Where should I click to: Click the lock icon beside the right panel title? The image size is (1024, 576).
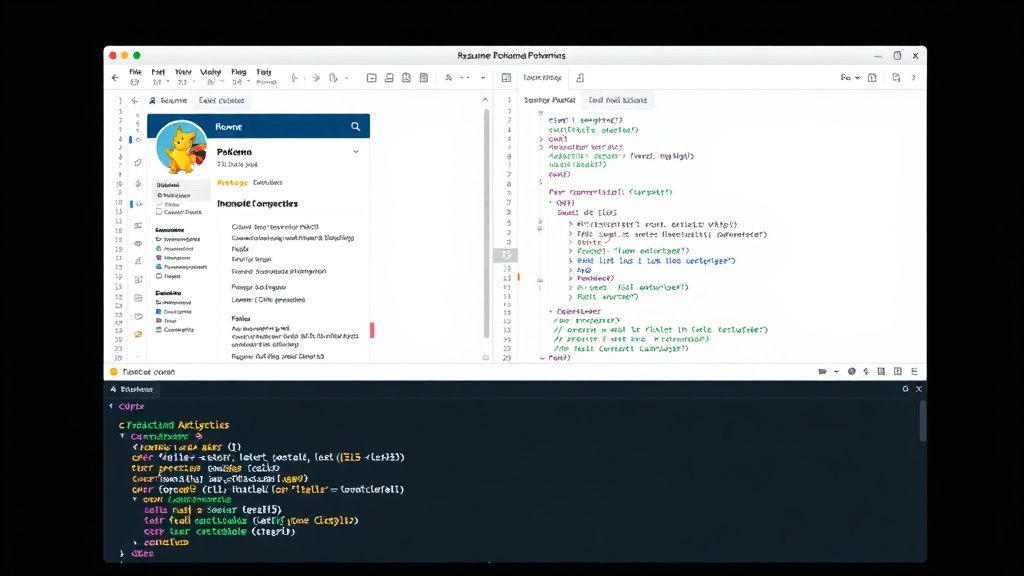pos(580,78)
